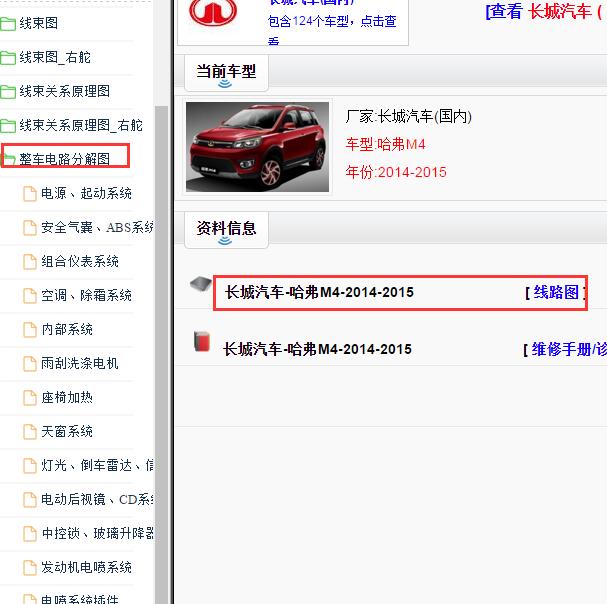Click the Great Wall red logo
The height and width of the screenshot is (604, 607).
click(213, 12)
